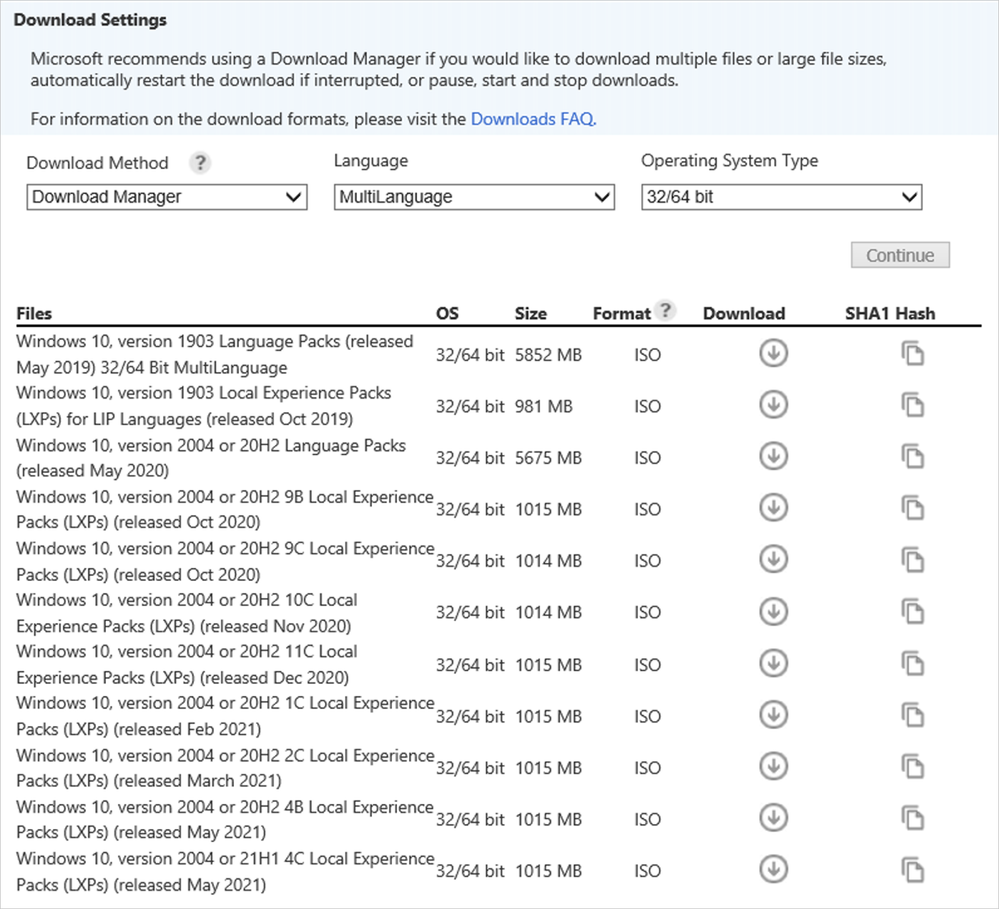Select the 2C LXPs released March 2021 file name
This screenshot has height=909, width=999.
pyautogui.click(x=225, y=768)
